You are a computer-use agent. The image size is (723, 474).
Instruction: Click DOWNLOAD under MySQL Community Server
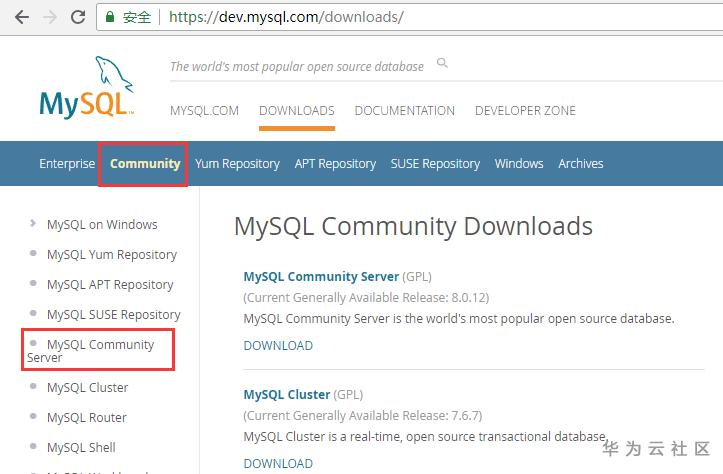pos(278,346)
